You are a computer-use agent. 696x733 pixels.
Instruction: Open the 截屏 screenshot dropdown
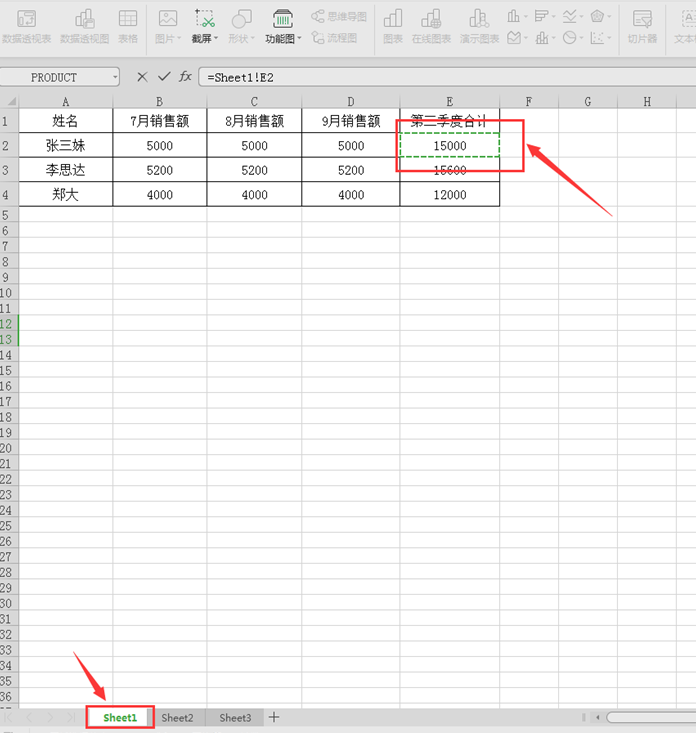pos(205,26)
